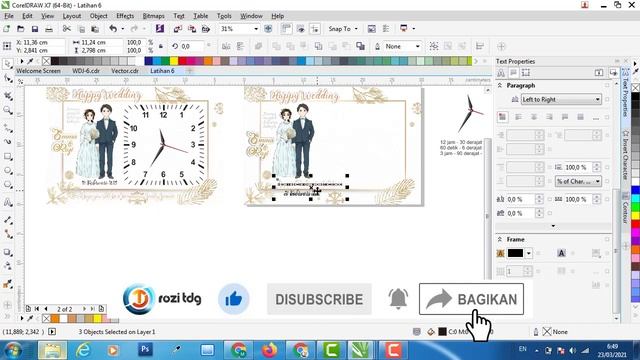Open the Contour docker tab
Image resolution: width=640 pixels, height=360 pixels.
(x=625, y=208)
